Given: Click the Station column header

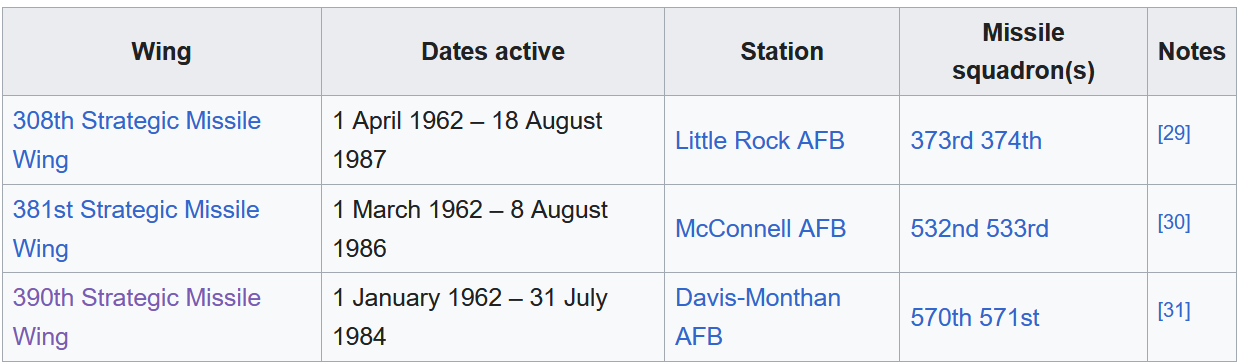Looking at the screenshot, I should point(782,52).
